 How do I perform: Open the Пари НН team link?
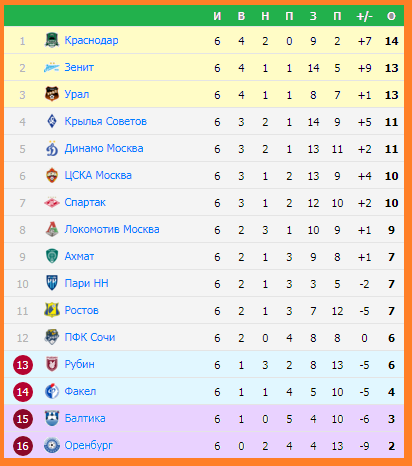[x=86, y=283]
